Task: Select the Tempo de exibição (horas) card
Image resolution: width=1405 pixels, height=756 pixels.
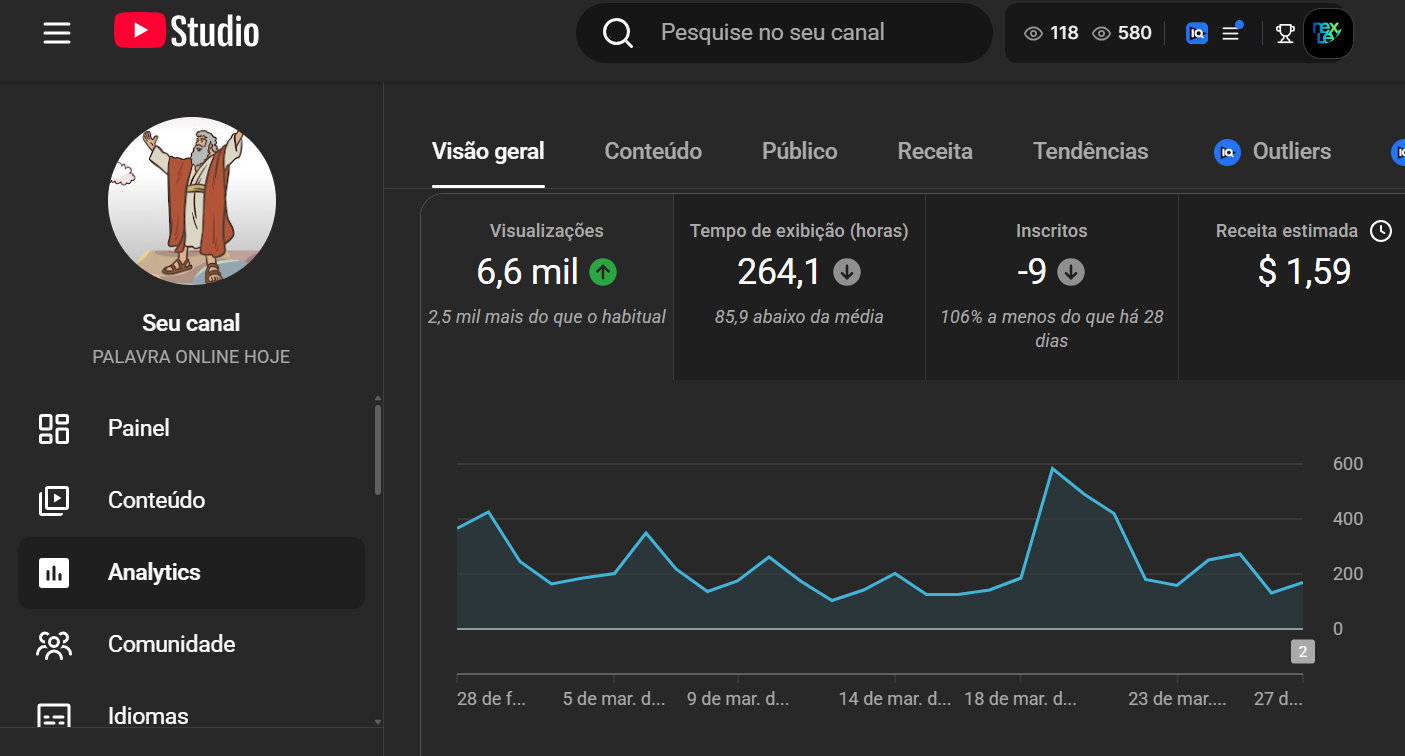Action: [x=799, y=287]
